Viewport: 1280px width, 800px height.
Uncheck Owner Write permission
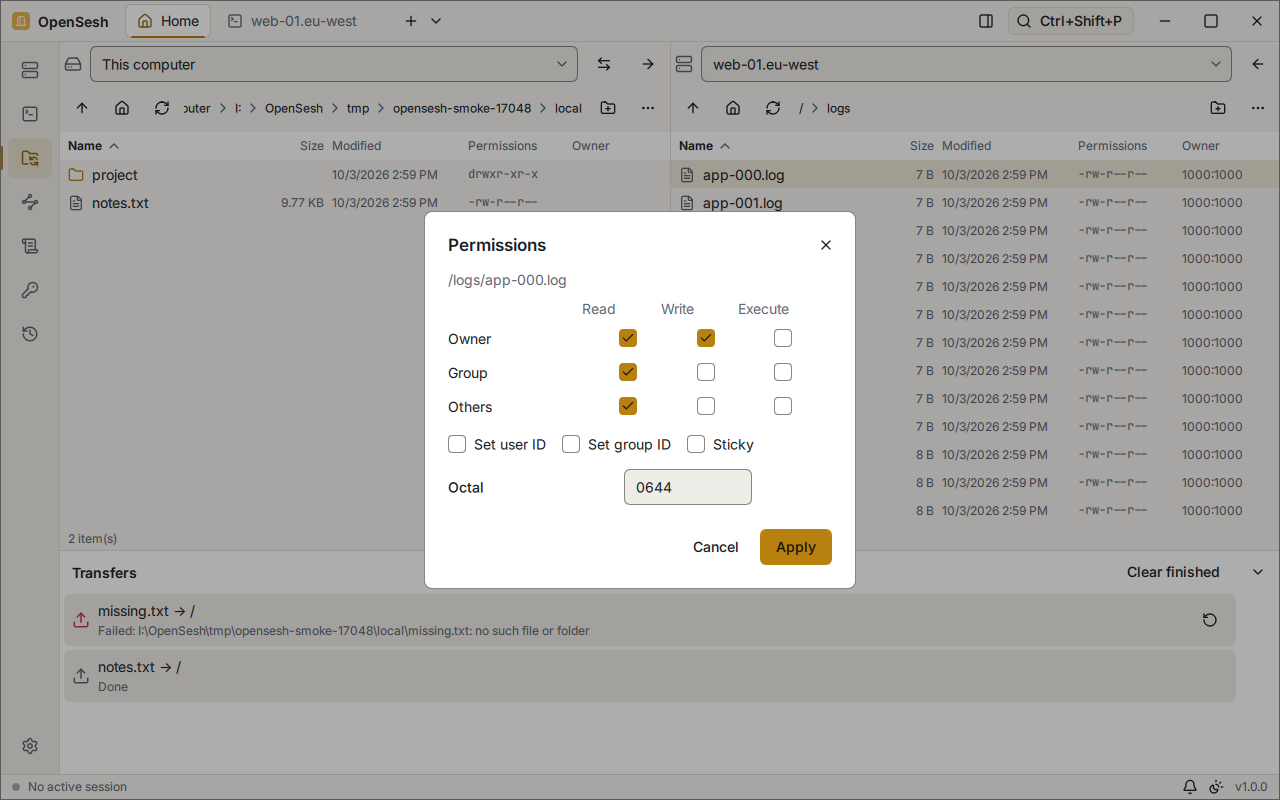(x=706, y=338)
